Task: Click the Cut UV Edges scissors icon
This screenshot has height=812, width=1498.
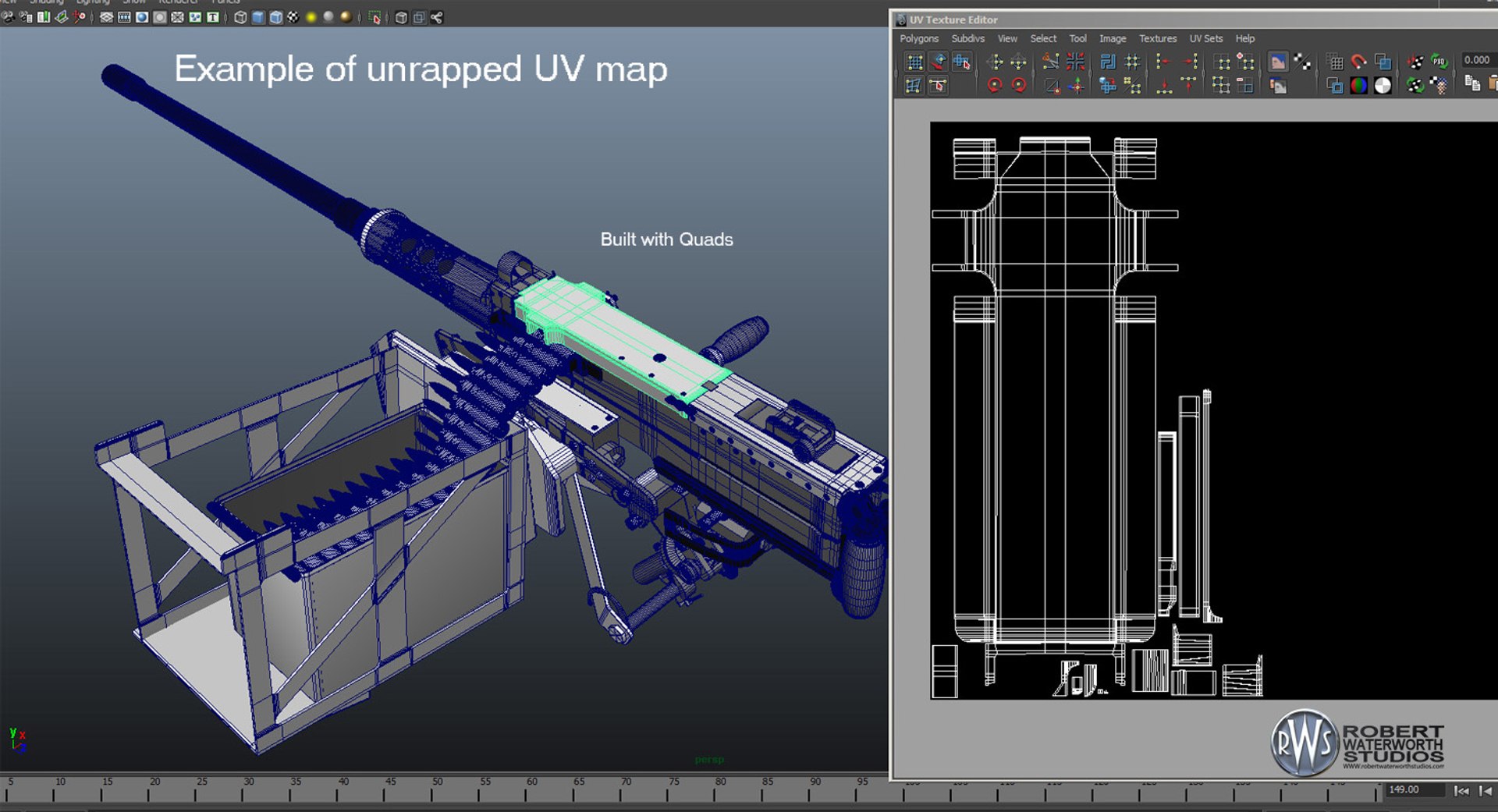Action: click(1051, 62)
